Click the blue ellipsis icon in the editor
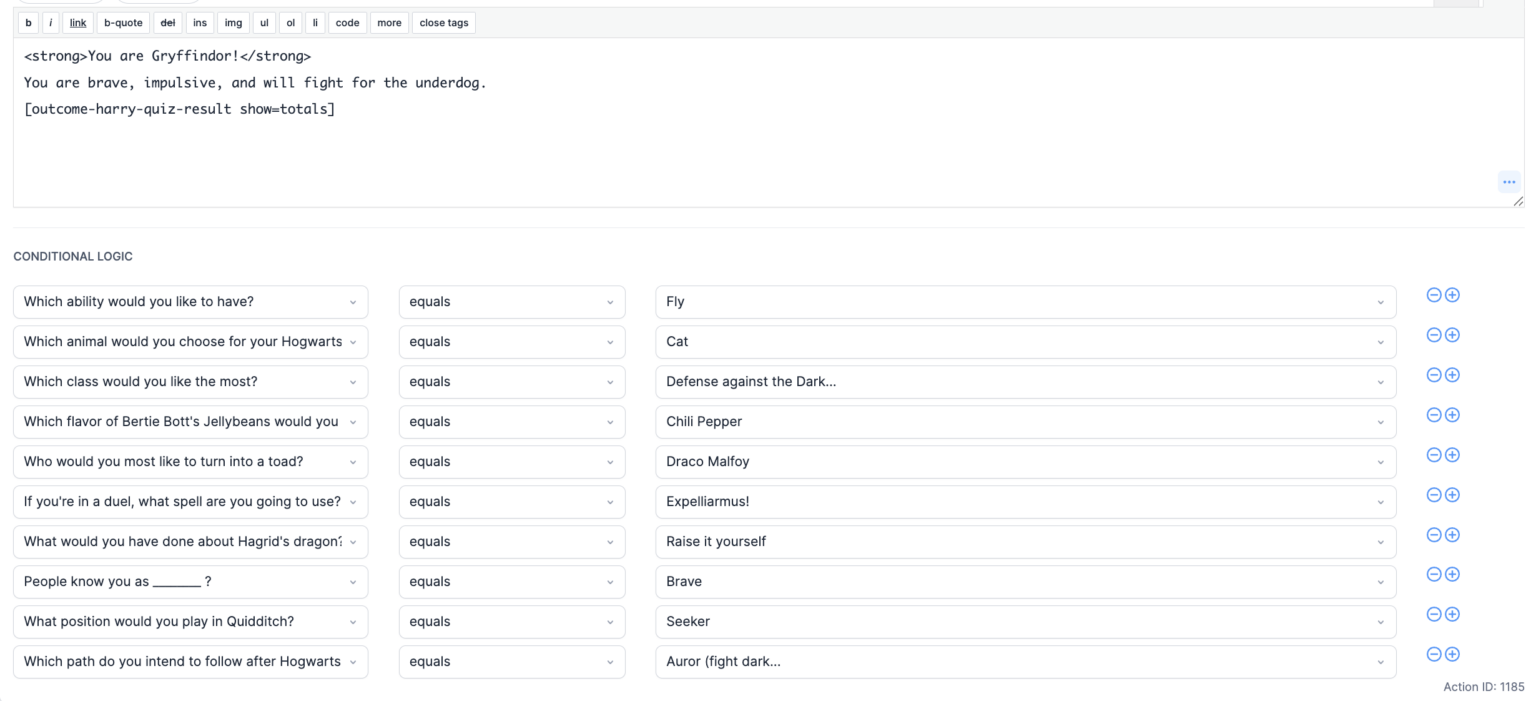Screen dimensions: 1536x701 click(x=1509, y=182)
